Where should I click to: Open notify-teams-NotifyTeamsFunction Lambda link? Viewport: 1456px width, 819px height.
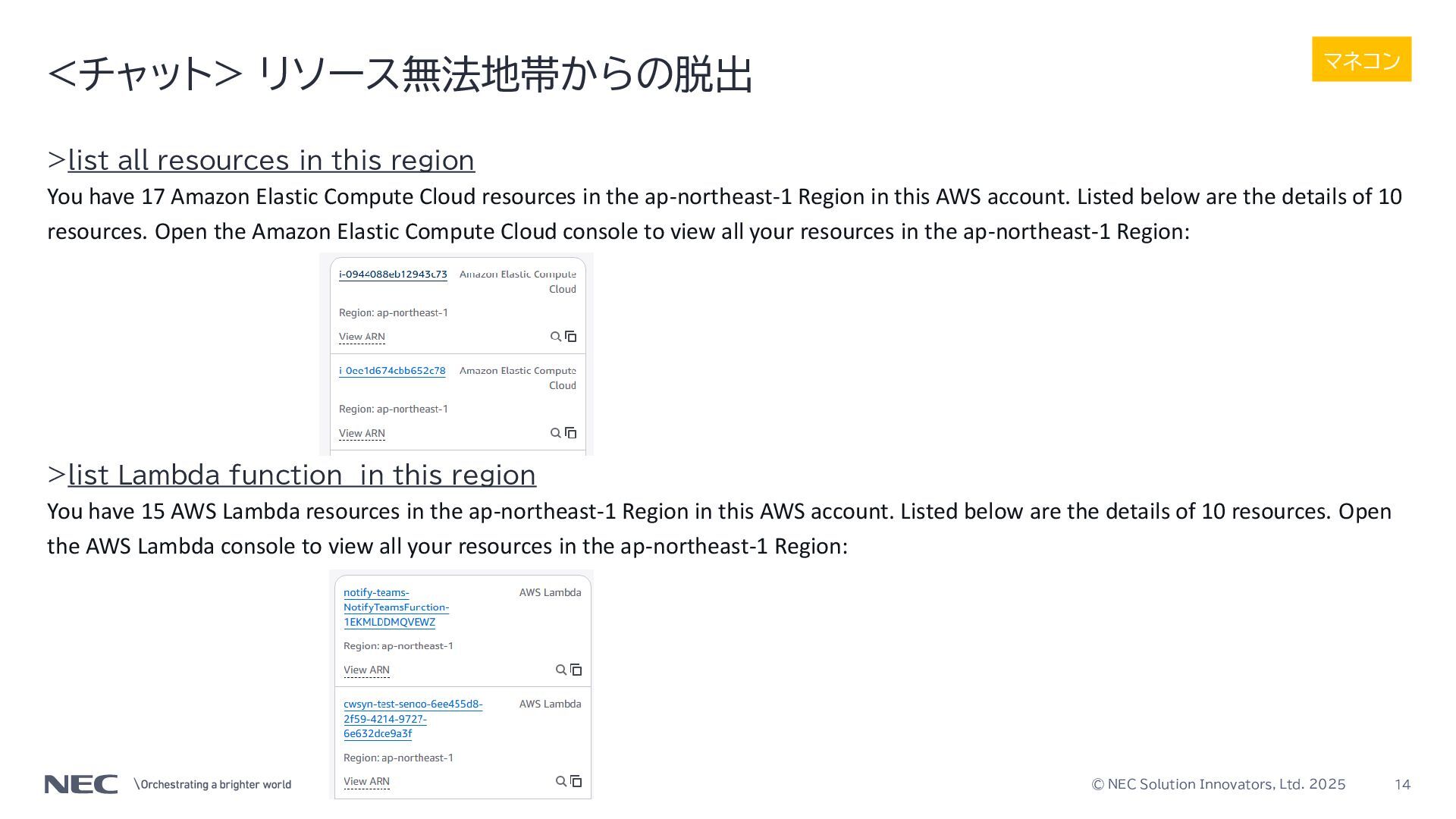coord(396,607)
